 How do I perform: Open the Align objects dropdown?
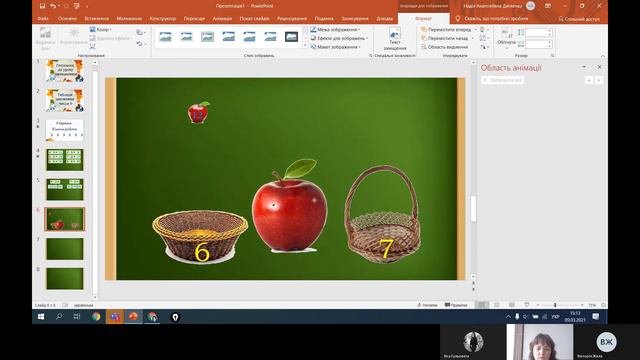click(x=484, y=30)
